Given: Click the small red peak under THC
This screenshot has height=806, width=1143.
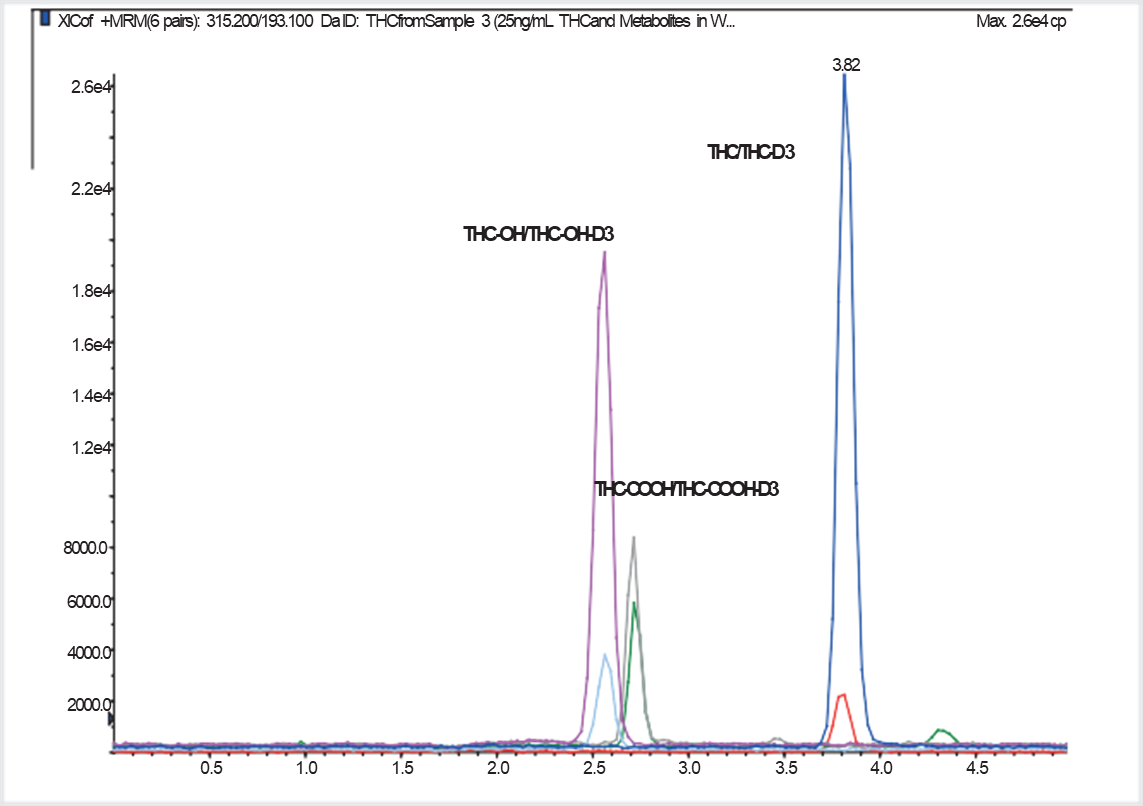Looking at the screenshot, I should (x=842, y=697).
